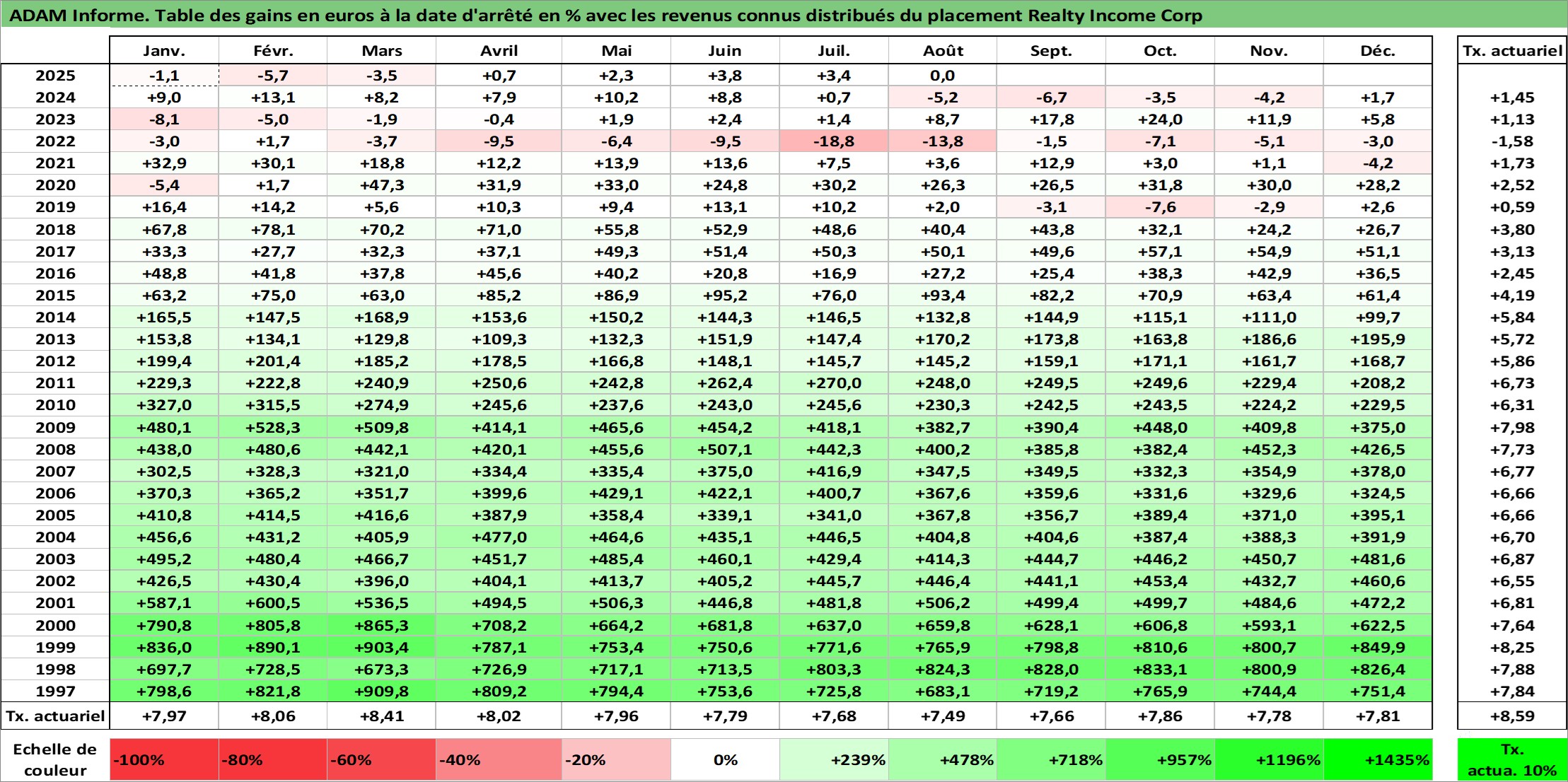The height and width of the screenshot is (782, 1568).
Task: Click the cell with value -13,8
Action: tap(943, 141)
